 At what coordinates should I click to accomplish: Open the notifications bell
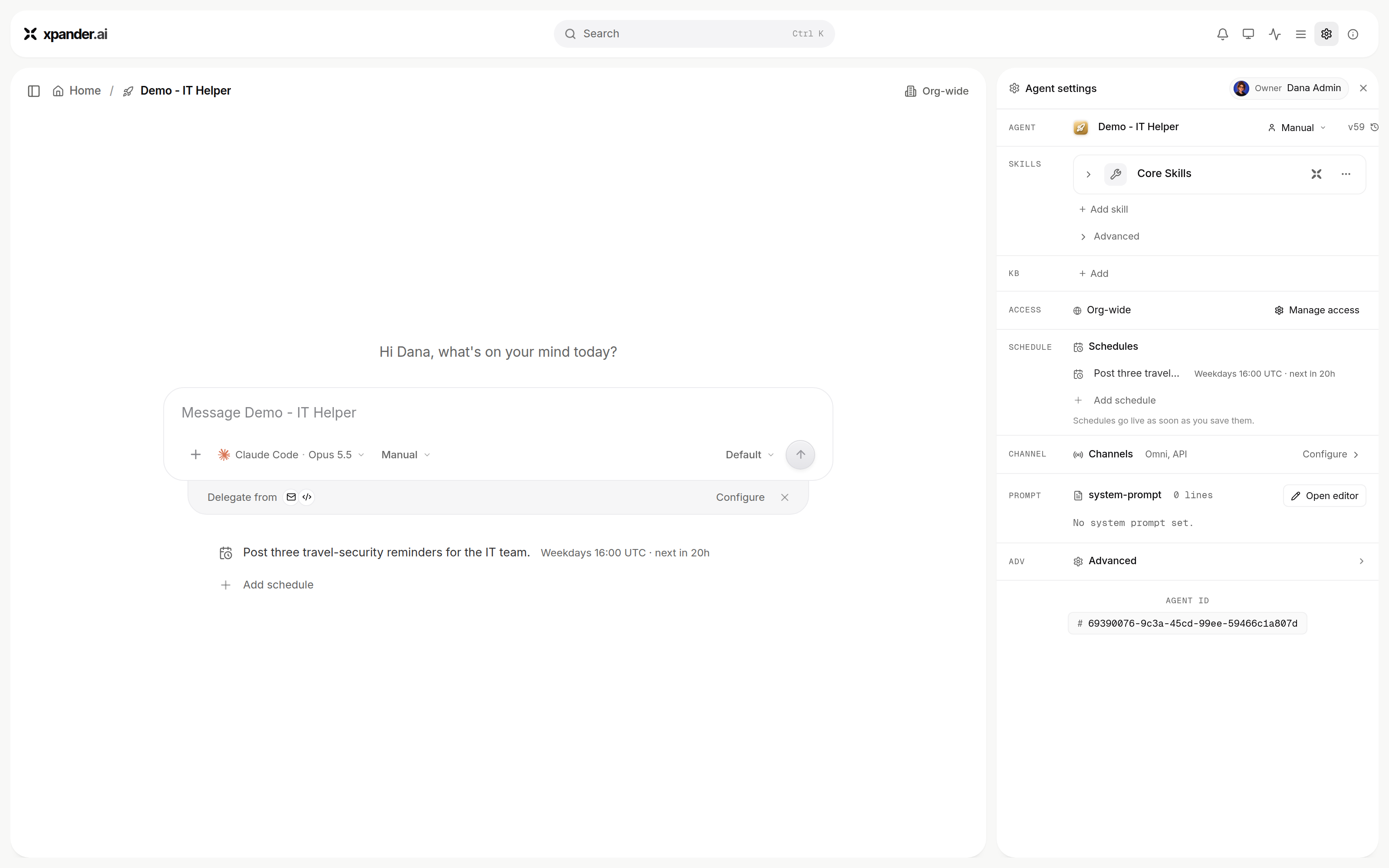coord(1223,34)
